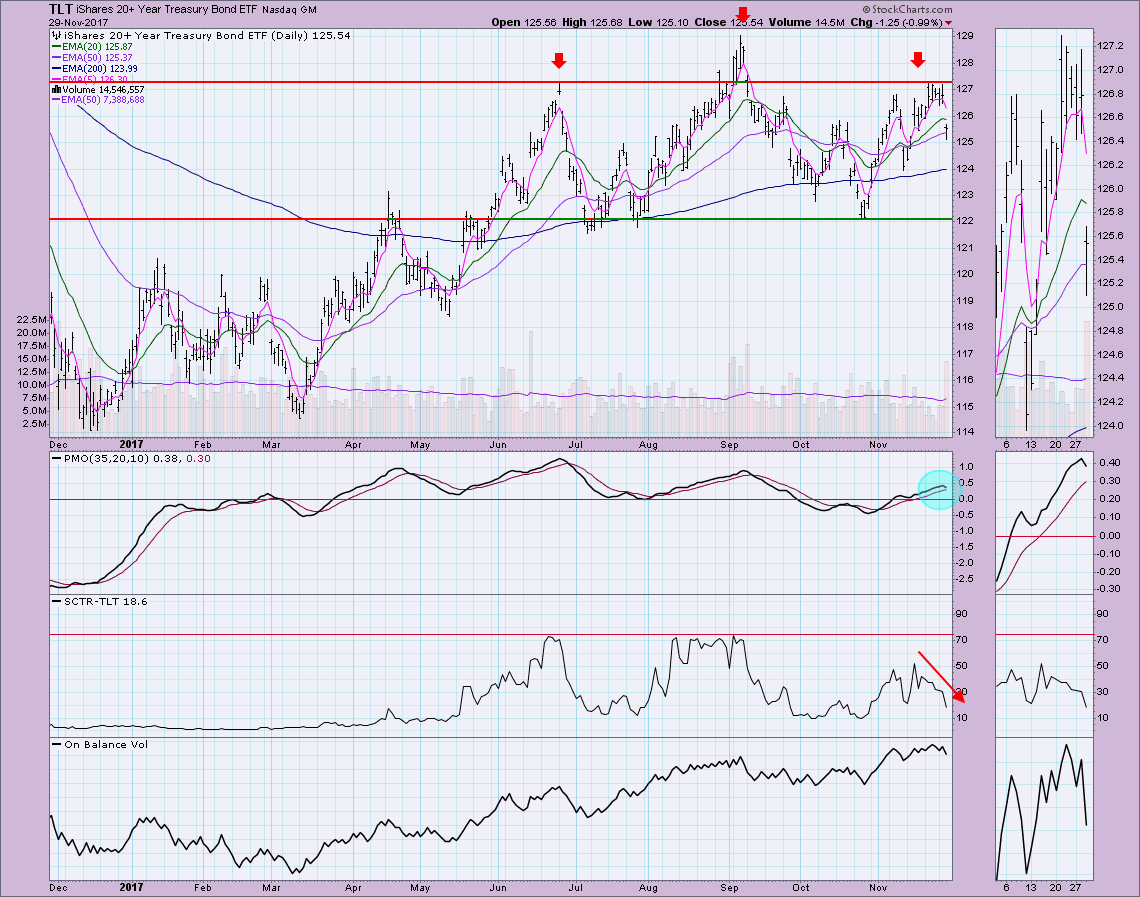Click "Jun" on the price panel's date axis
This screenshot has width=1140, height=897.
[x=498, y=445]
